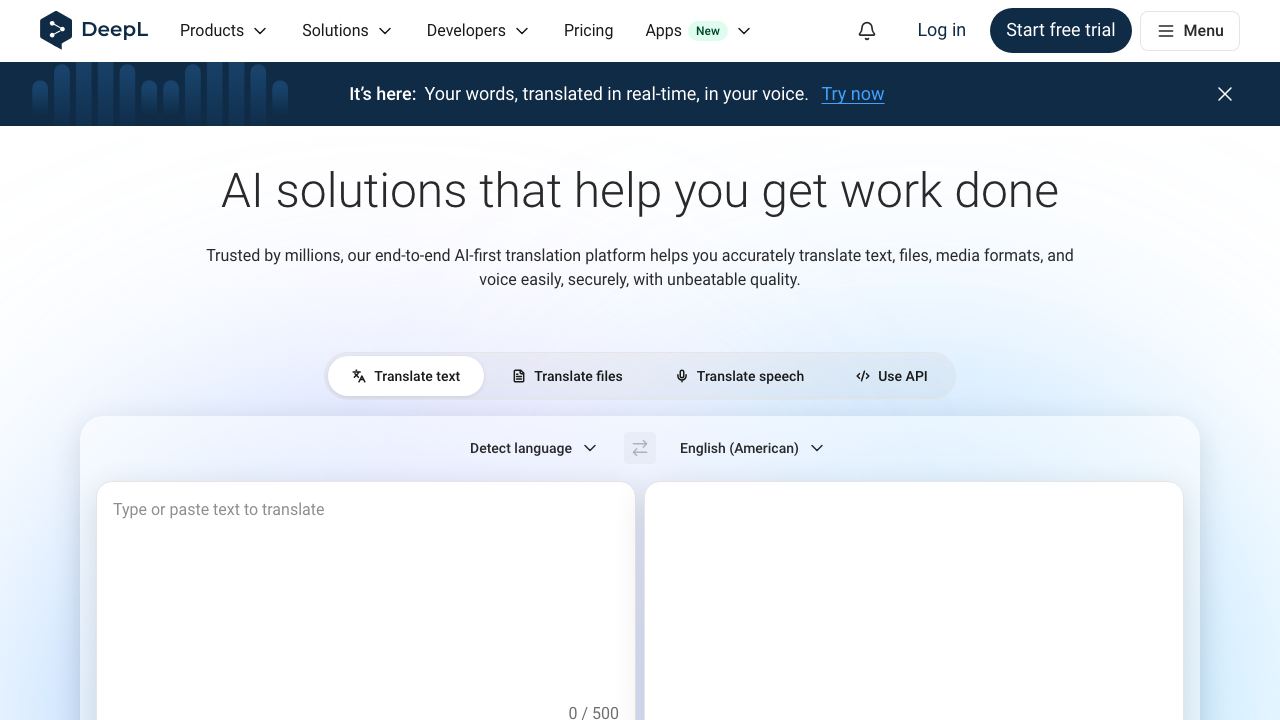1280x720 pixels.
Task: Expand the Products menu
Action: pyautogui.click(x=224, y=31)
